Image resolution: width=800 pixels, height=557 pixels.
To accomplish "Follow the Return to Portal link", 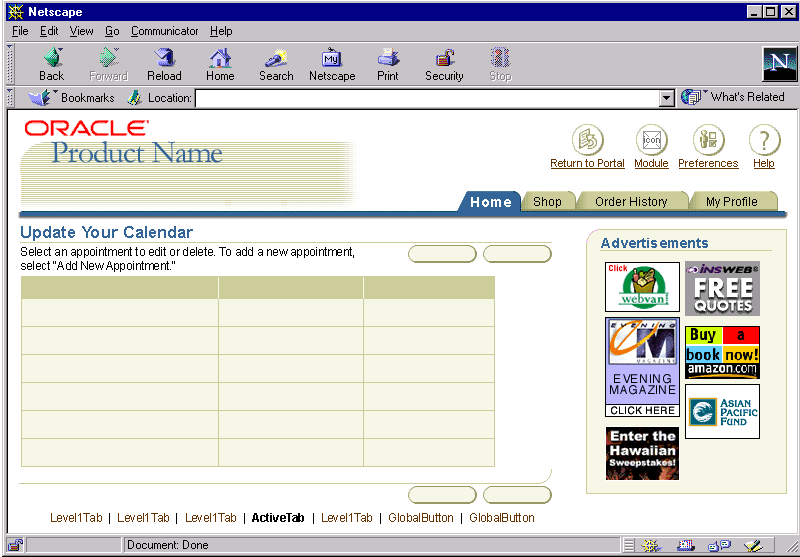I will click(x=587, y=163).
